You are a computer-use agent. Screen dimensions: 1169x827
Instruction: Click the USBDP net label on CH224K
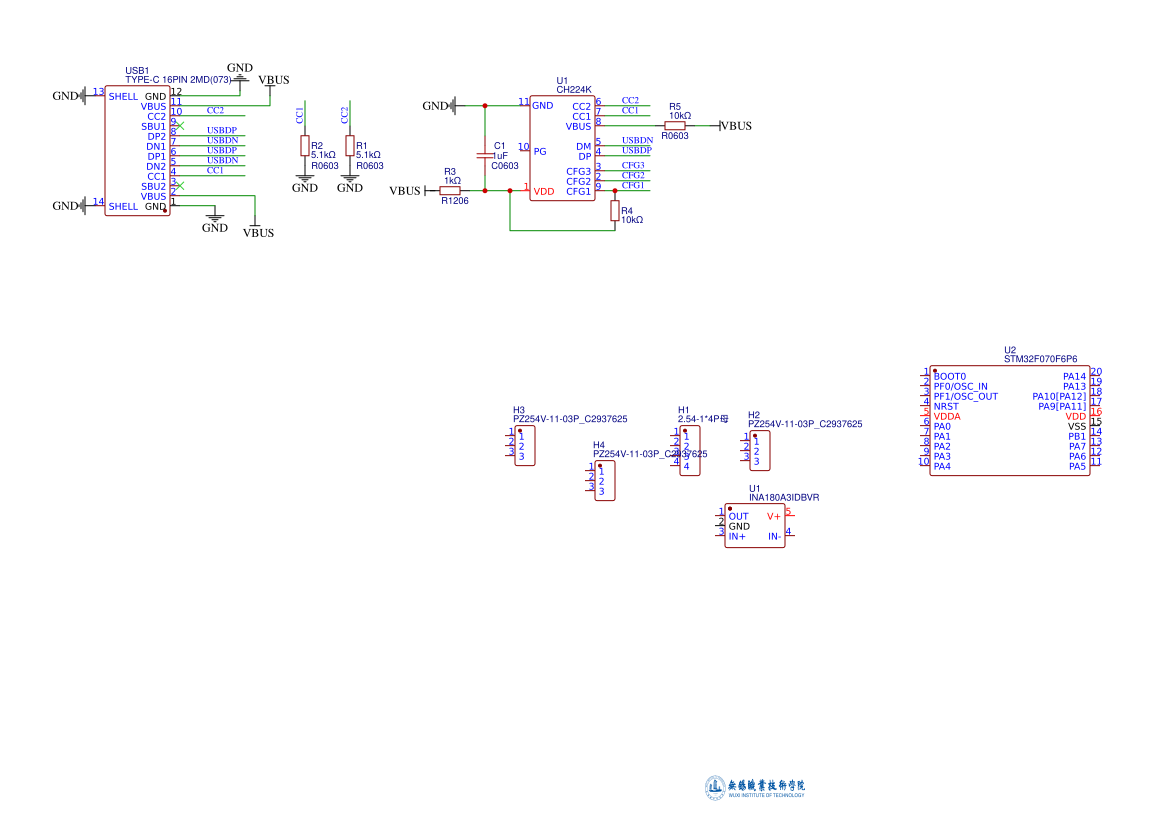click(x=637, y=150)
